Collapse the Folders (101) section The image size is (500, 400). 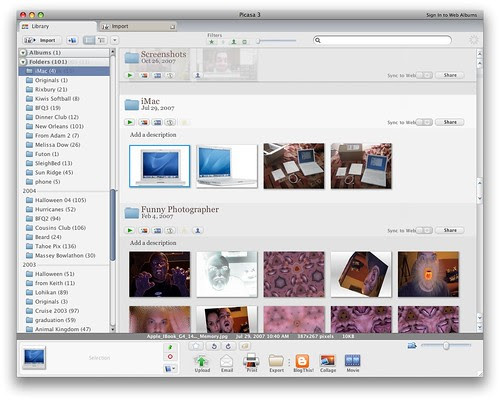[23, 62]
